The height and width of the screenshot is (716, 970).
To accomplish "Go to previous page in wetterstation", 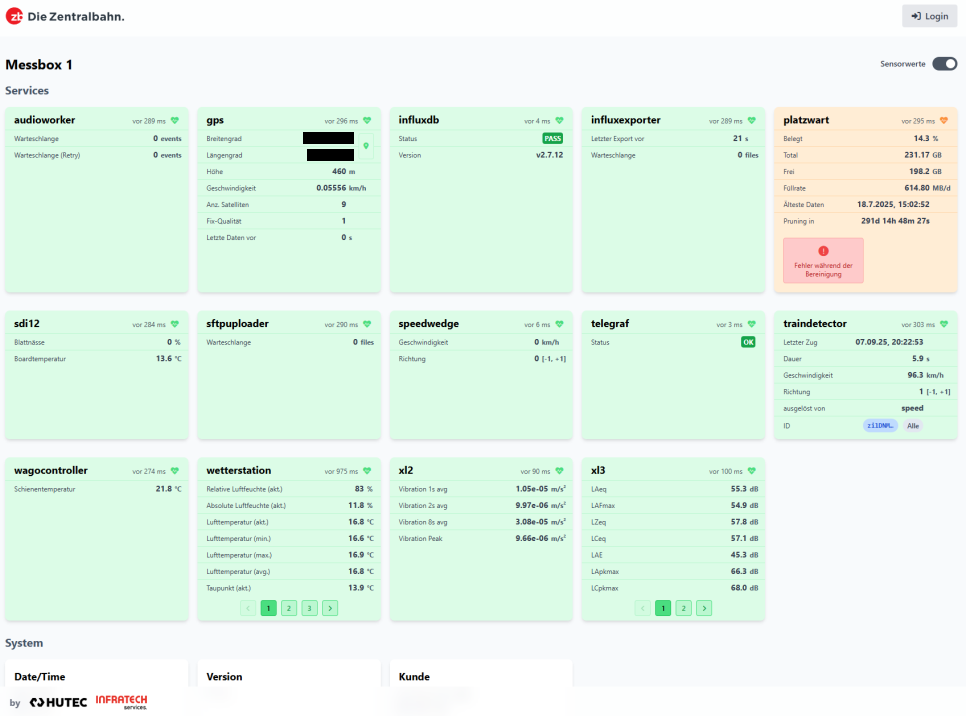I will click(x=248, y=608).
